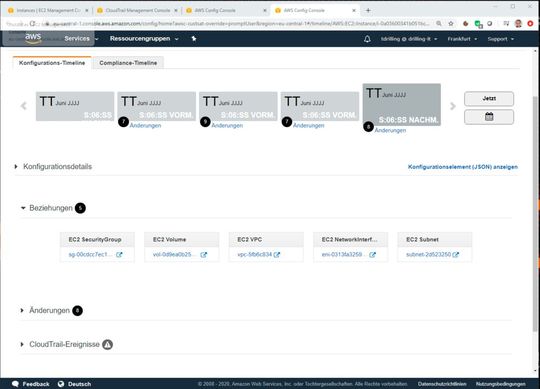Viewport: 540px width, 389px height.
Task: Bookmark page with star icon
Action: (451, 23)
